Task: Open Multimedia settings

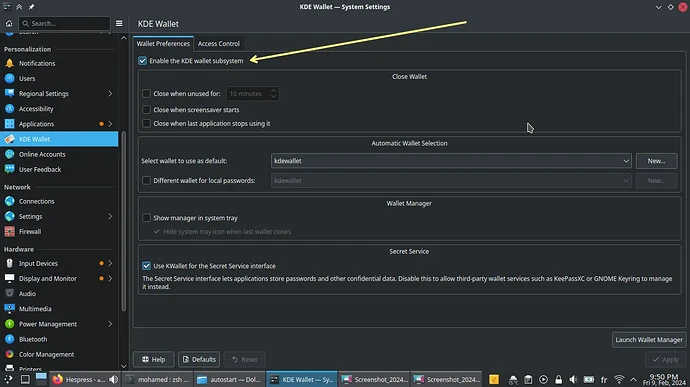Action: coord(59,309)
